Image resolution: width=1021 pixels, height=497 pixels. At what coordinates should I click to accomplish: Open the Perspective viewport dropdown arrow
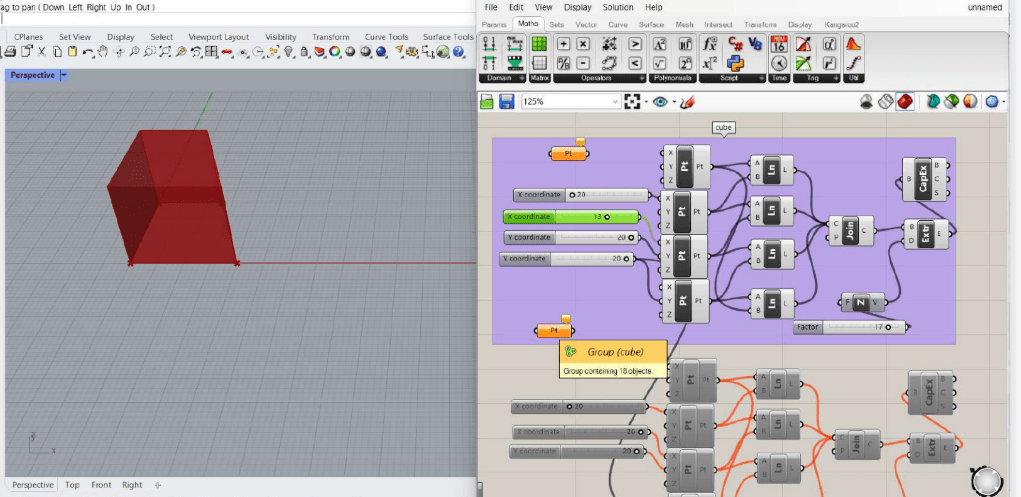[x=64, y=75]
